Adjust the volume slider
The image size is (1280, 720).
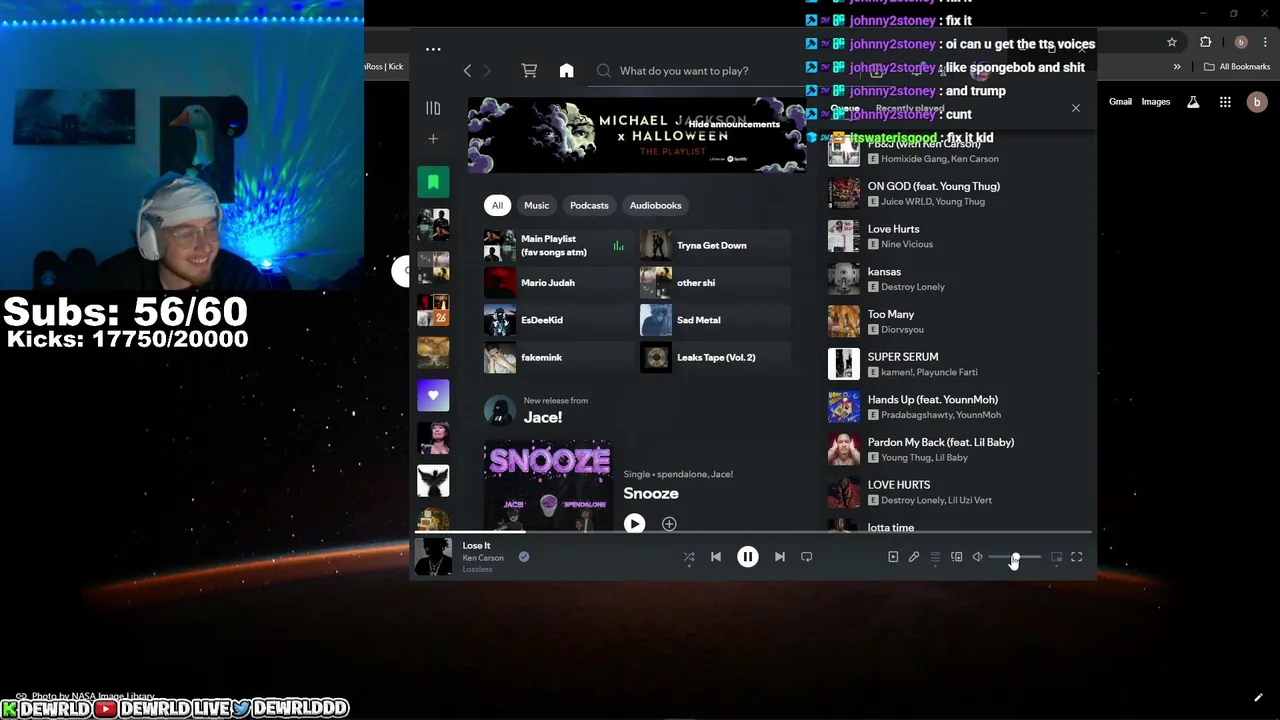1014,557
